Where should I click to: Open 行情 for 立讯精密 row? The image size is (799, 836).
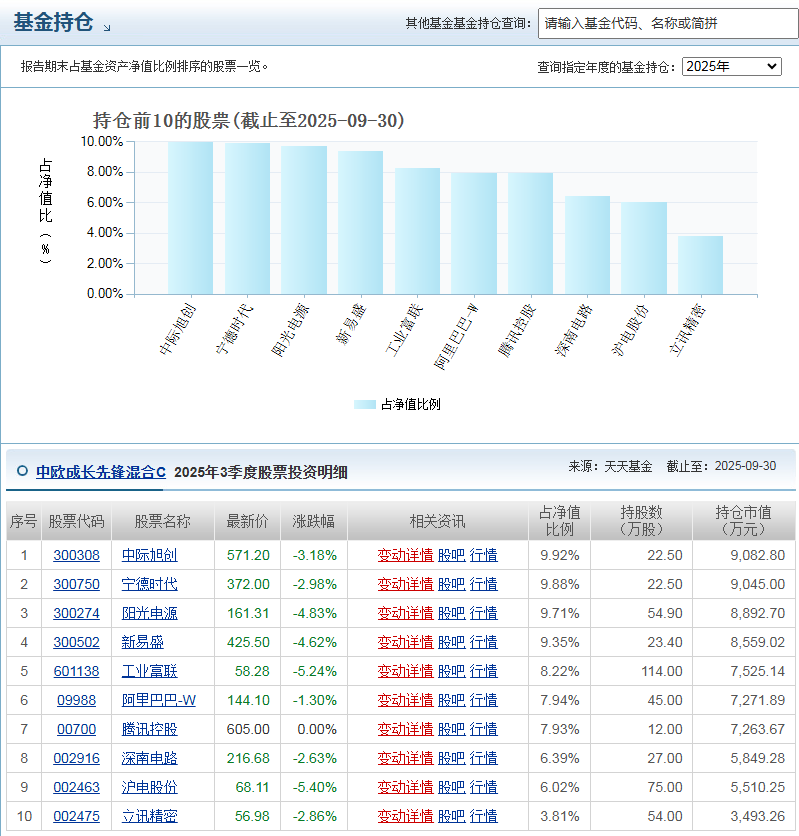click(x=483, y=816)
